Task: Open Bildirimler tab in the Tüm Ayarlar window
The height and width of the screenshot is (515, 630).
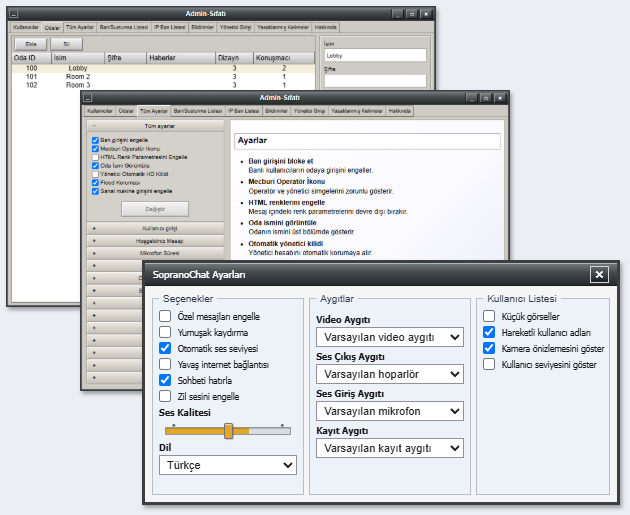Action: click(x=276, y=111)
